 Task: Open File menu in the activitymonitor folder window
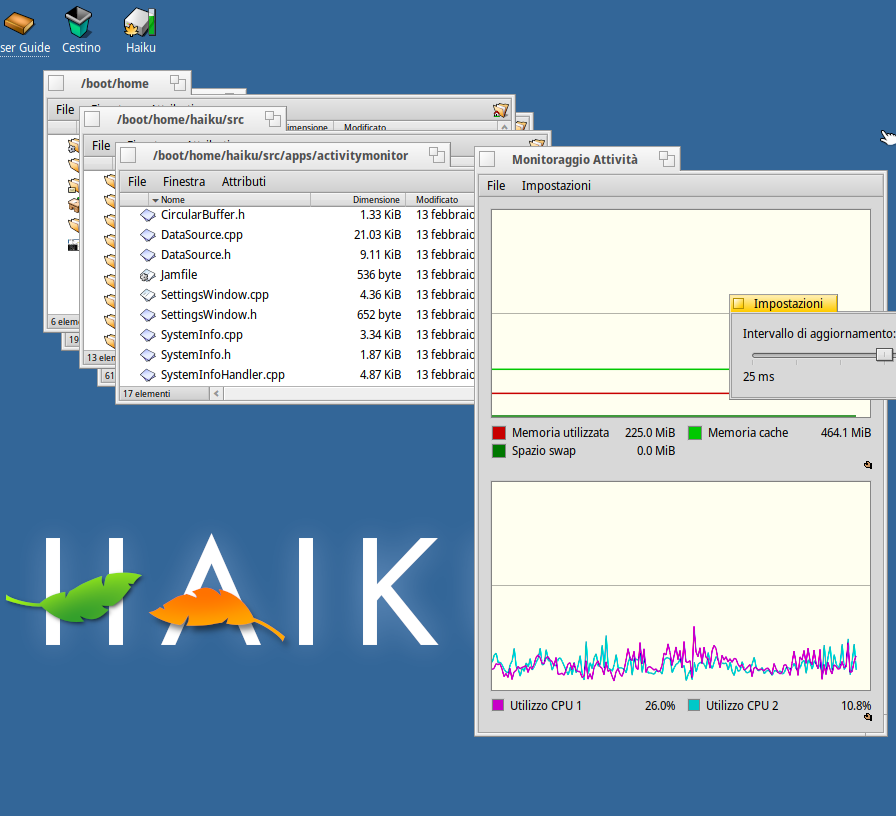[137, 182]
